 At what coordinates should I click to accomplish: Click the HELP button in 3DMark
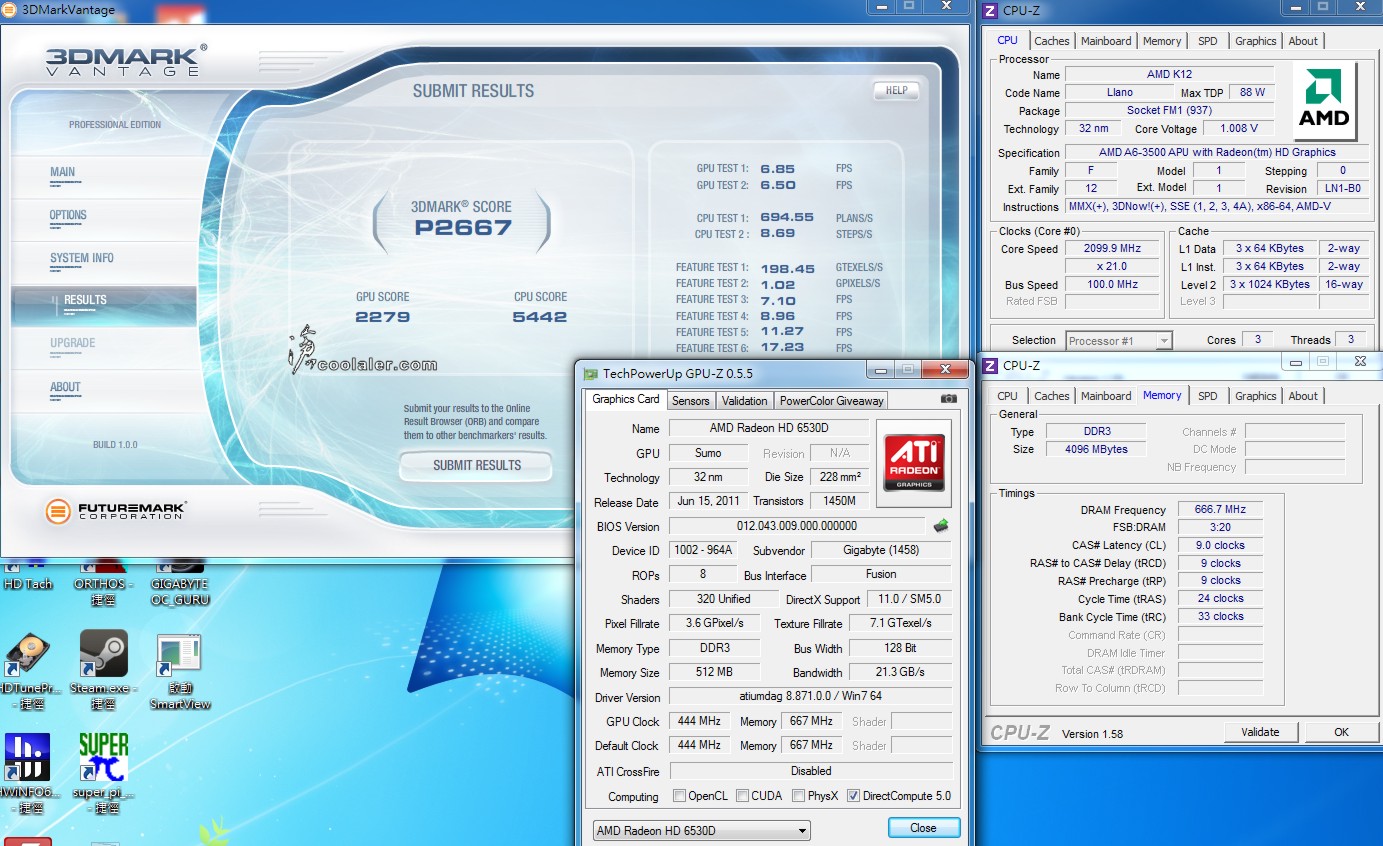click(x=896, y=90)
